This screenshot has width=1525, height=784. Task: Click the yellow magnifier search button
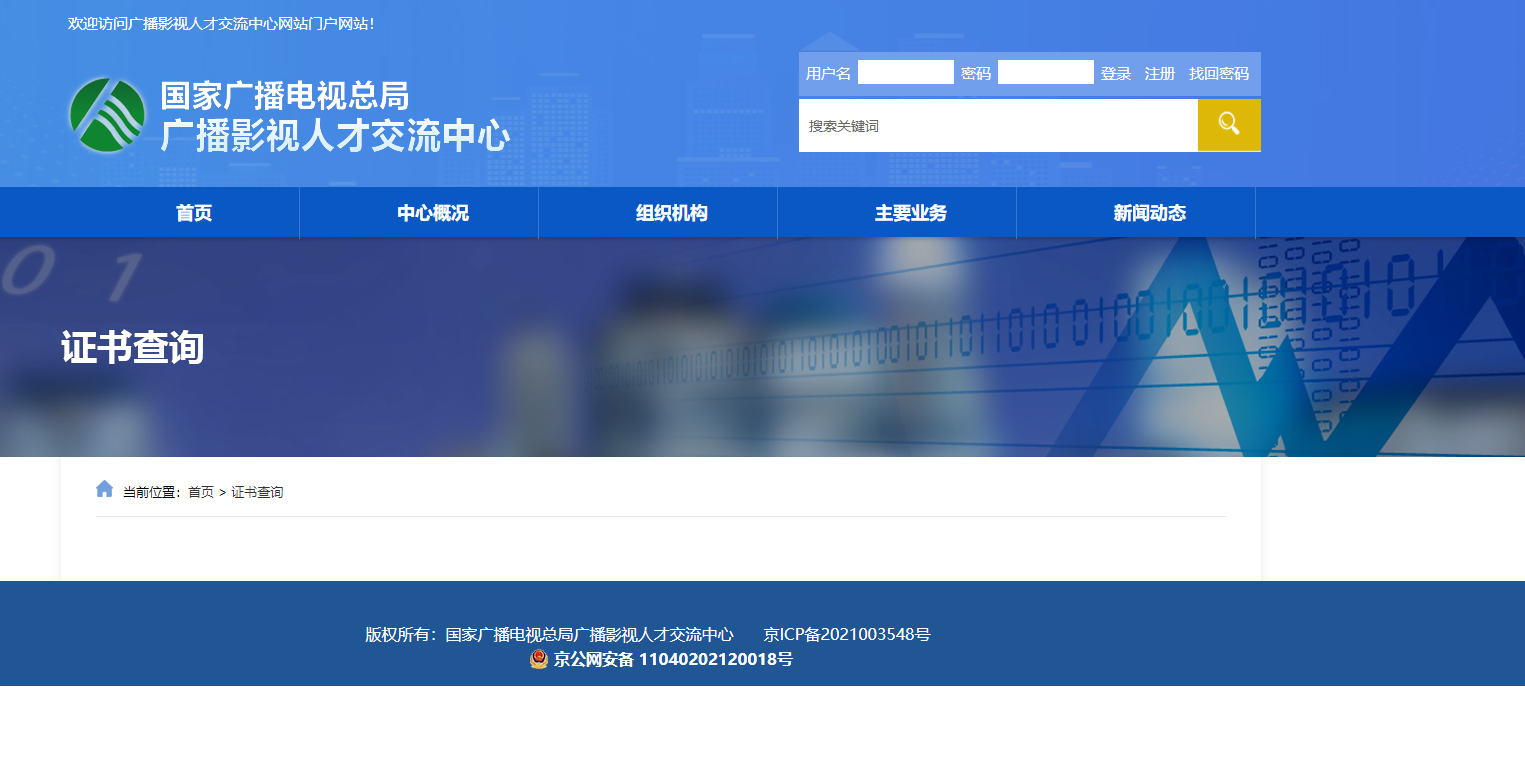(1229, 125)
